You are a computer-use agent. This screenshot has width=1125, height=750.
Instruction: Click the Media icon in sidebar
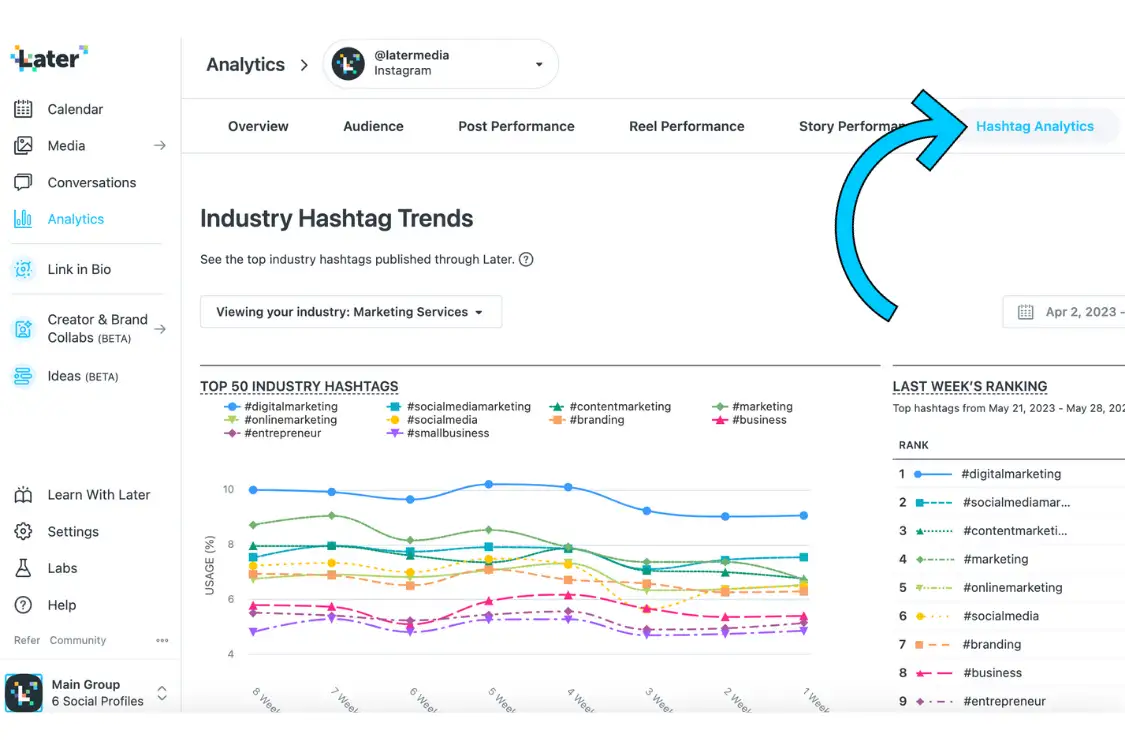coord(23,146)
